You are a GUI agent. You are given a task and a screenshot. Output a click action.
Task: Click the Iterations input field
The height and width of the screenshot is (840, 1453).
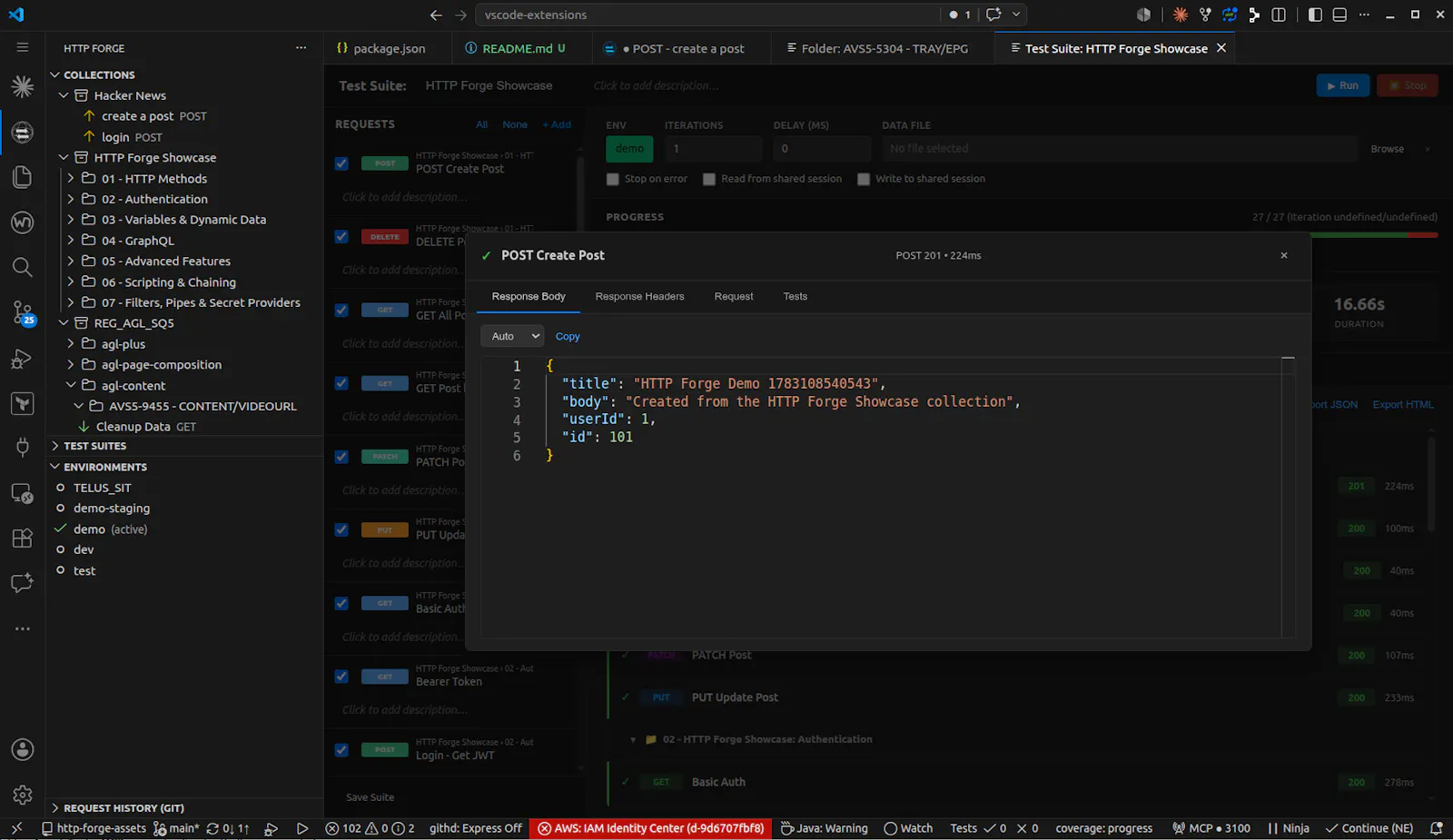[x=713, y=148]
